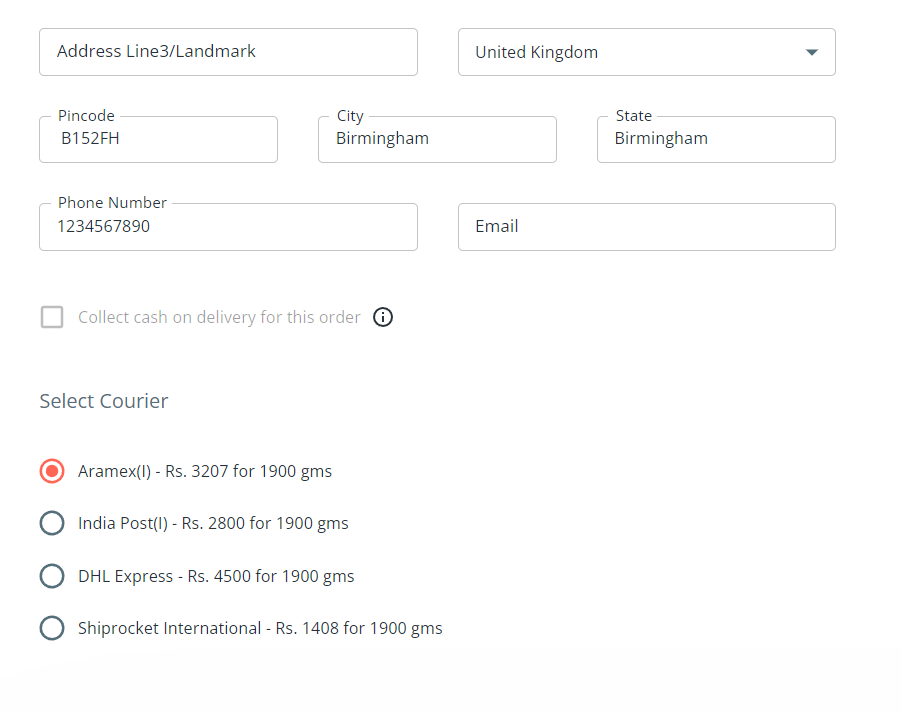Click the State field containing Birmingham
Screen dimensions: 902x713
(716, 140)
